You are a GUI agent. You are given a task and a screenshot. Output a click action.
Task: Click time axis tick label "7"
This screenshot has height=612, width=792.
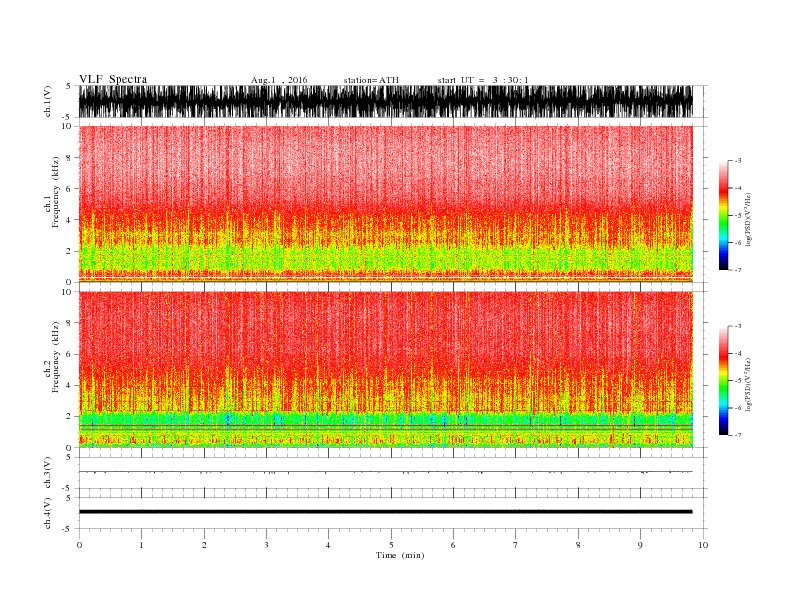[516, 545]
